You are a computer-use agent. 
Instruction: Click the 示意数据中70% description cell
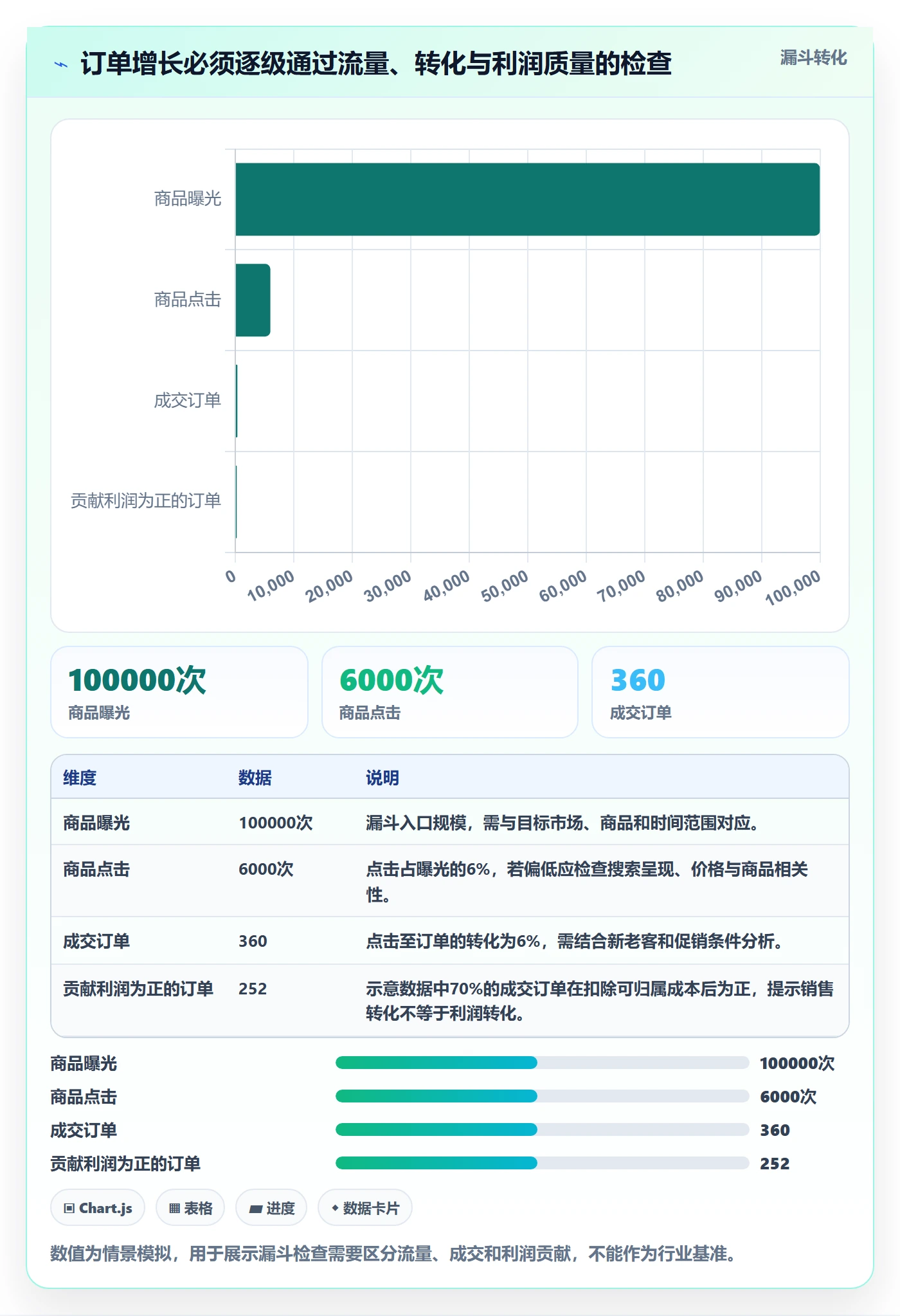pos(600,1001)
